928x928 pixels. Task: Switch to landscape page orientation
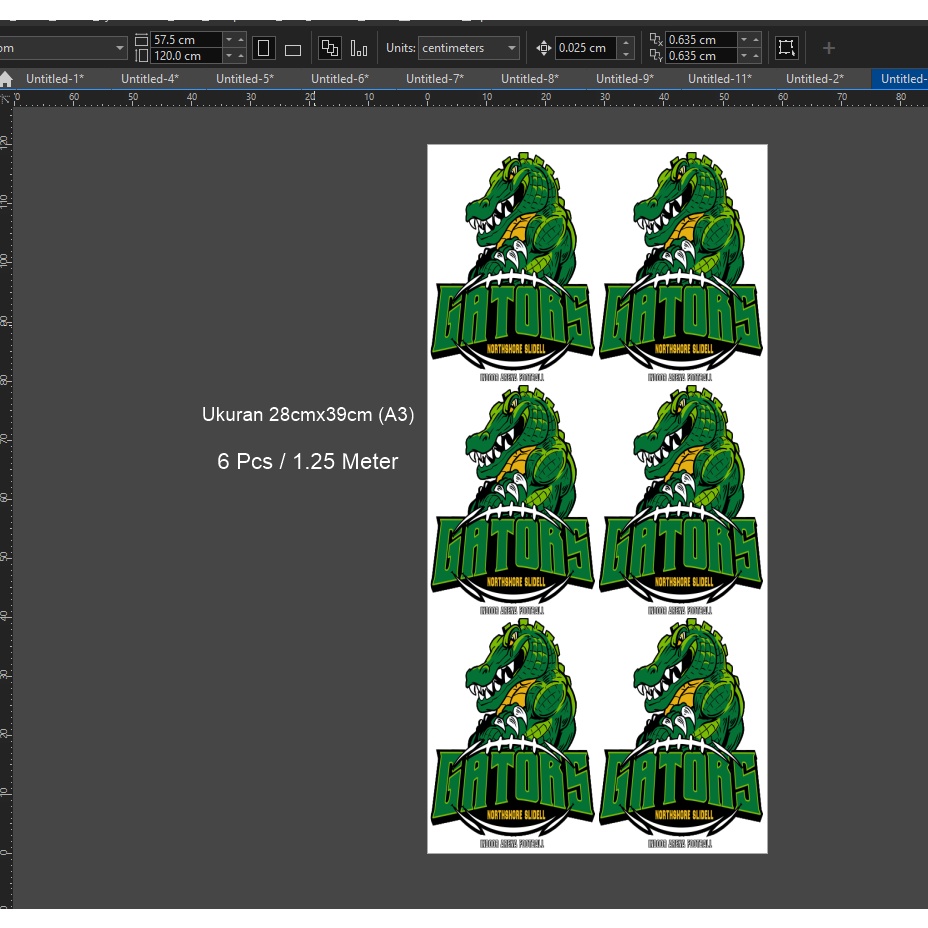(292, 48)
